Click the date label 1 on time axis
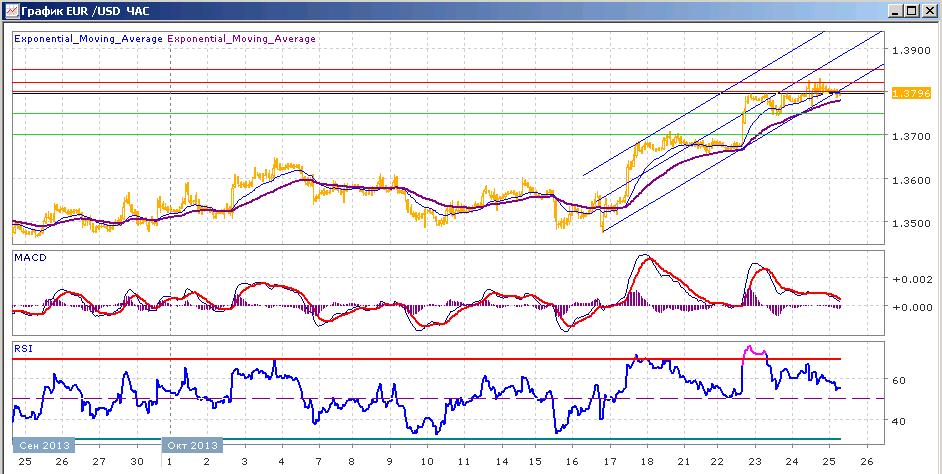942x474 pixels. click(169, 462)
